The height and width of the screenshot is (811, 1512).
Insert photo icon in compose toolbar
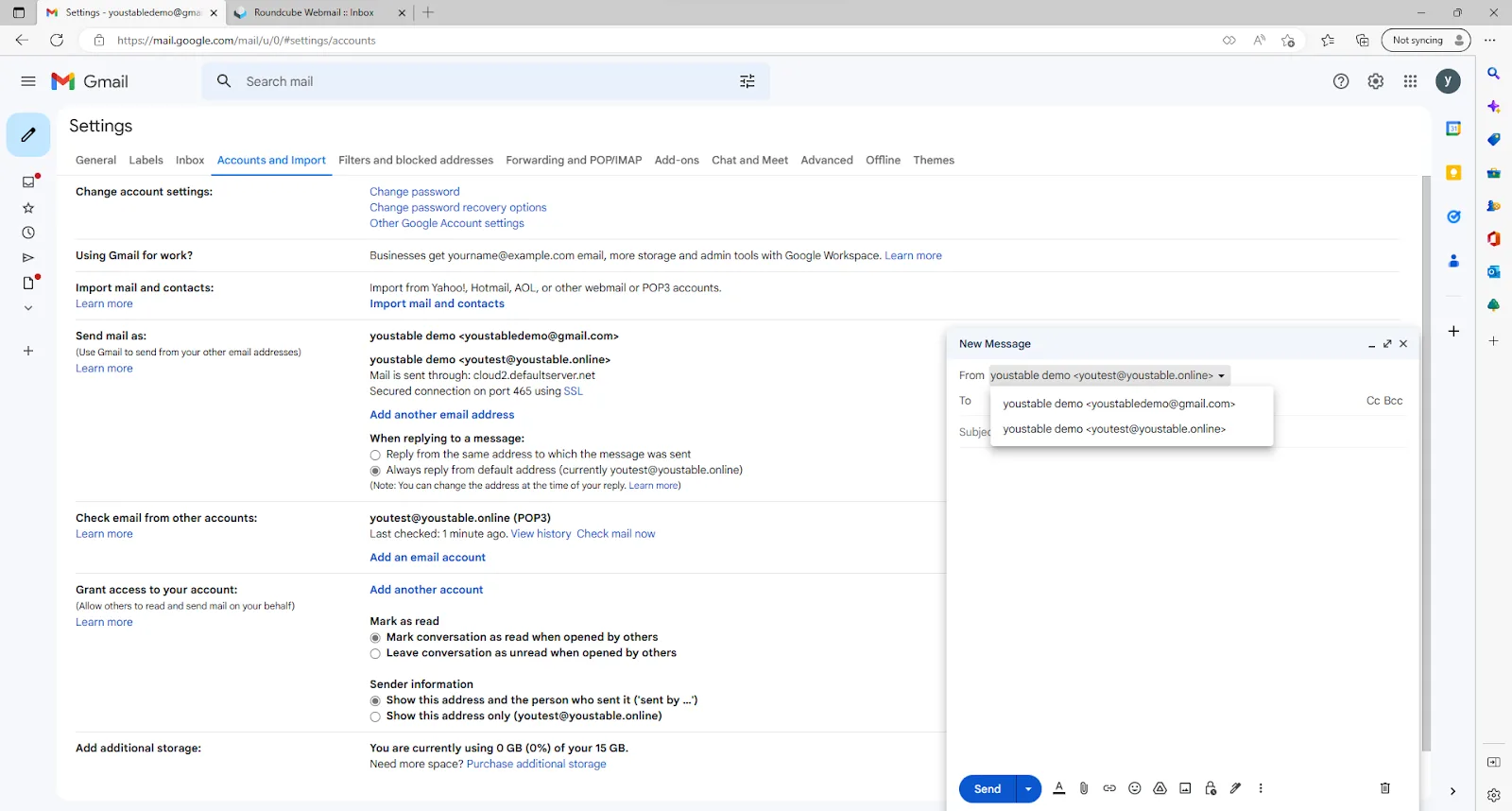click(1185, 788)
